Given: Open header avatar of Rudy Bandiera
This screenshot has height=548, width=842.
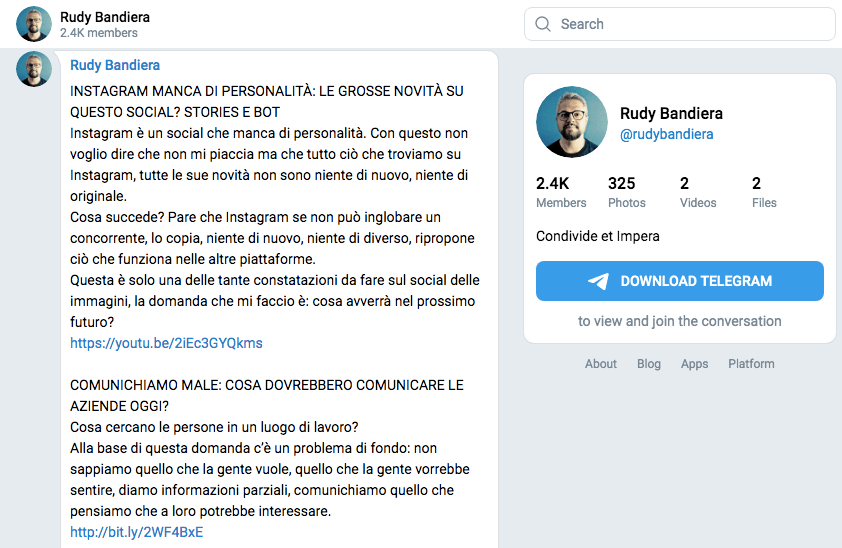Looking at the screenshot, I should pos(34,24).
